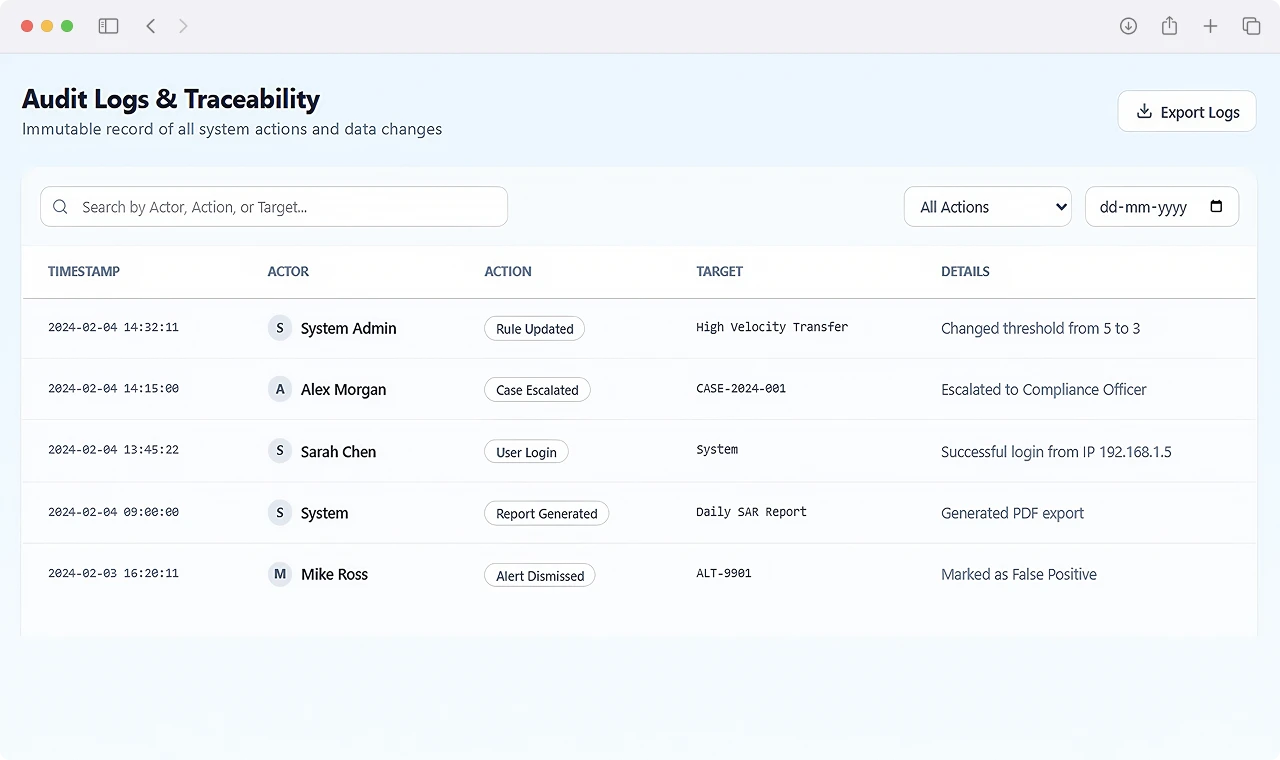Screen dimensions: 1280x760
Task: Click the Mike Ross avatar
Action: 280,574
